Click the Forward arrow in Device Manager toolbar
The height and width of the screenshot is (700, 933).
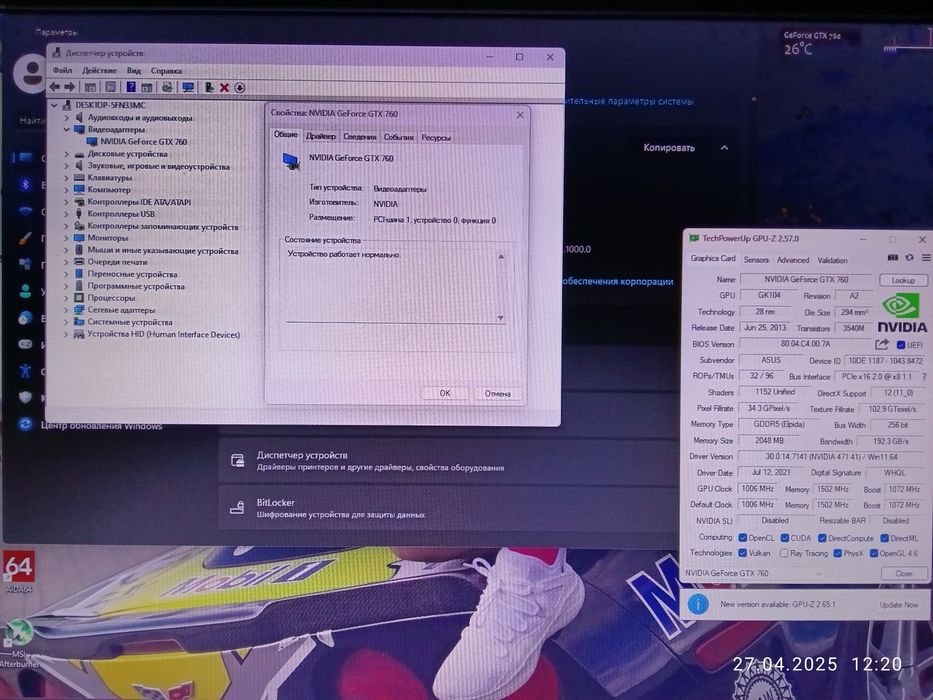(x=70, y=87)
